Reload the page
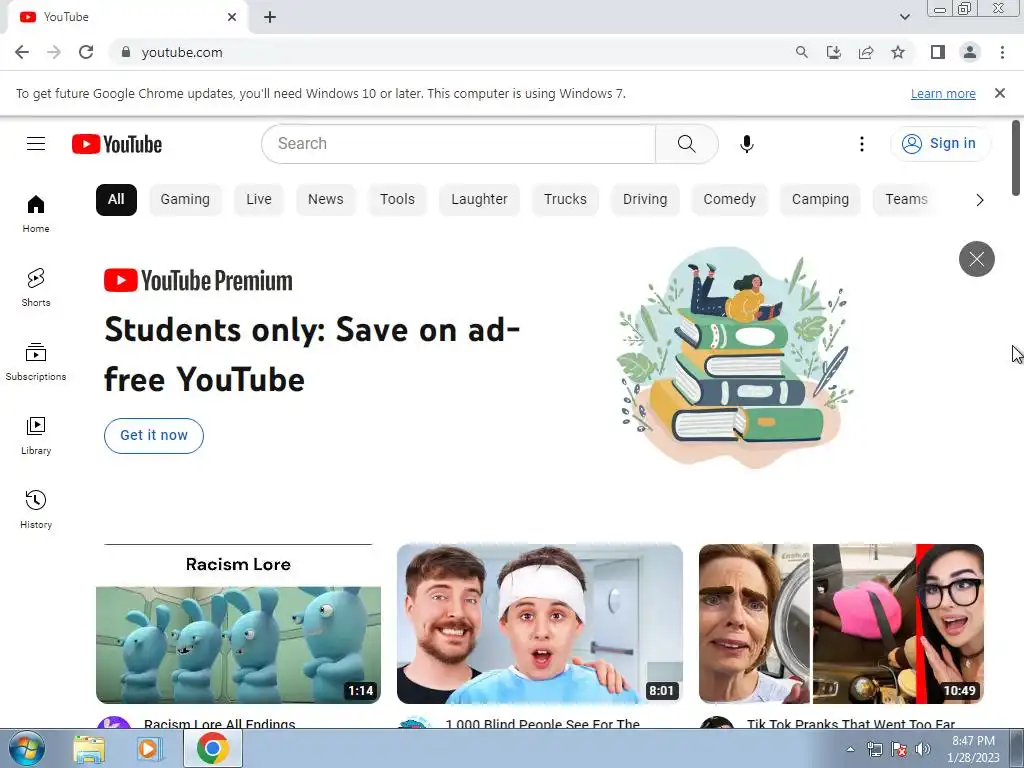Screen dimensions: 1024x768 [x=86, y=52]
